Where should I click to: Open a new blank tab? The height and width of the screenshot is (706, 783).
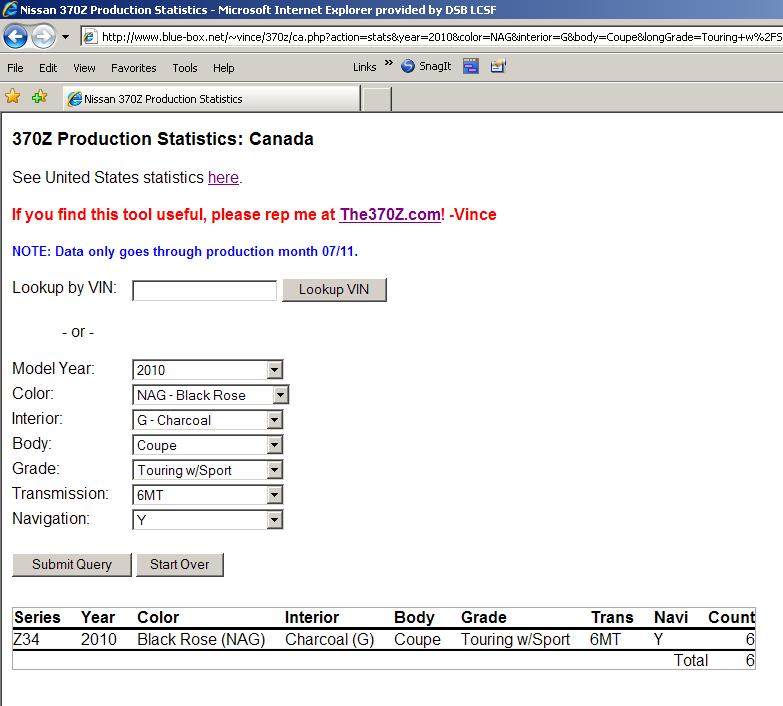coord(376,99)
